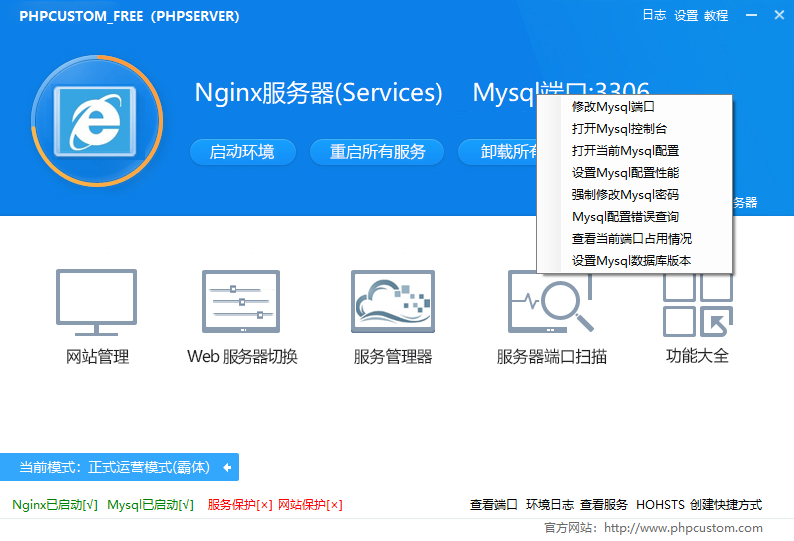Click the 网站管理 label text
Image resolution: width=794 pixels, height=541 pixels.
pyautogui.click(x=97, y=357)
